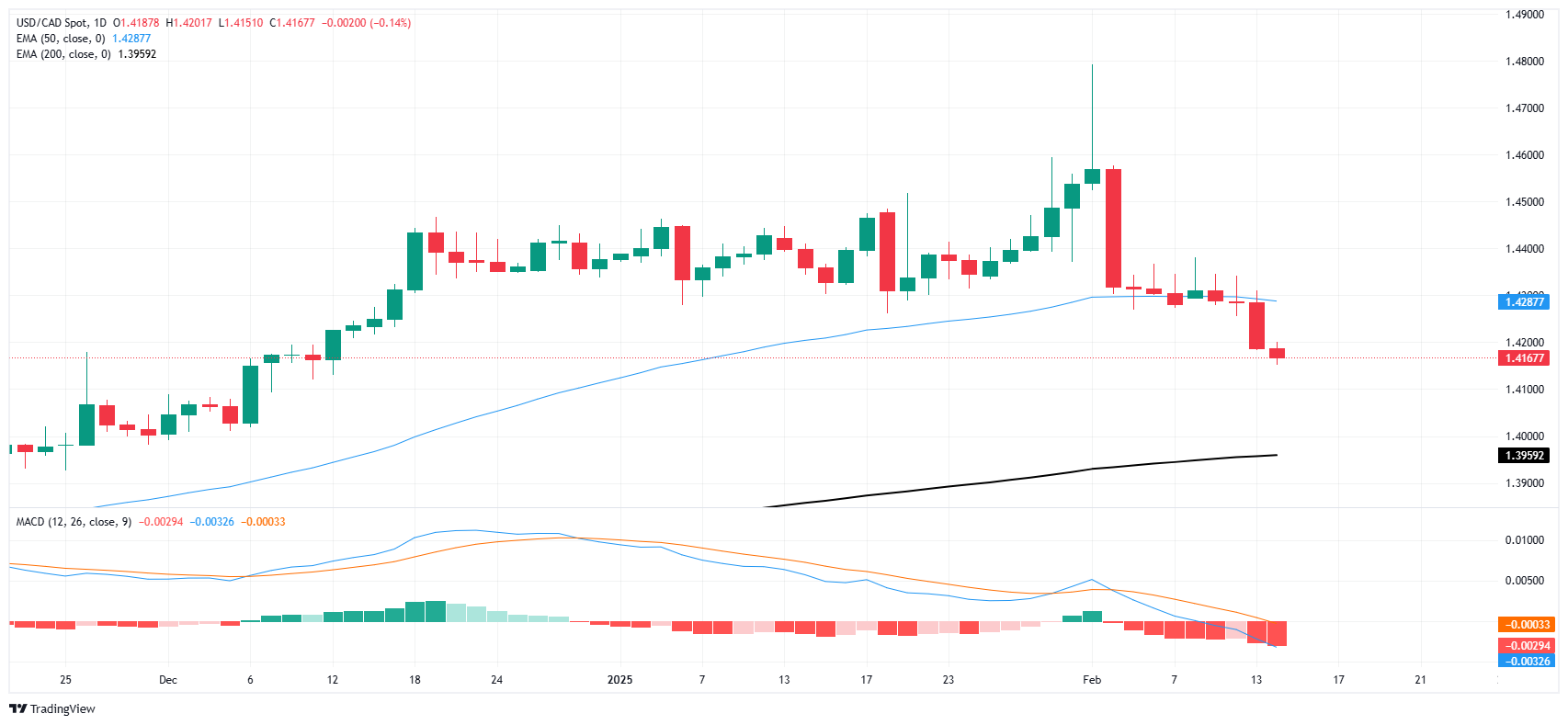Select the EMA (50, close, 0) legend
The width and height of the screenshot is (1568, 725).
pyautogui.click(x=61, y=39)
